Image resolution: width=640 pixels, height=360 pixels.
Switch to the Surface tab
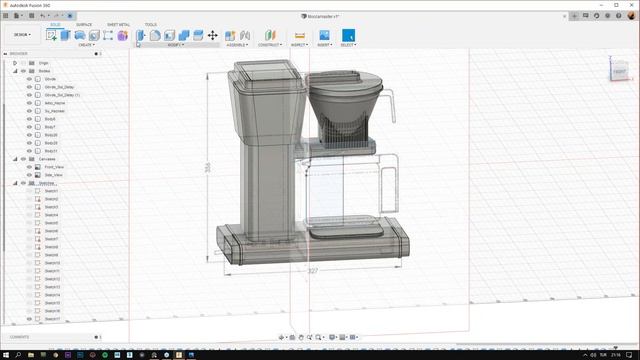[x=84, y=24]
